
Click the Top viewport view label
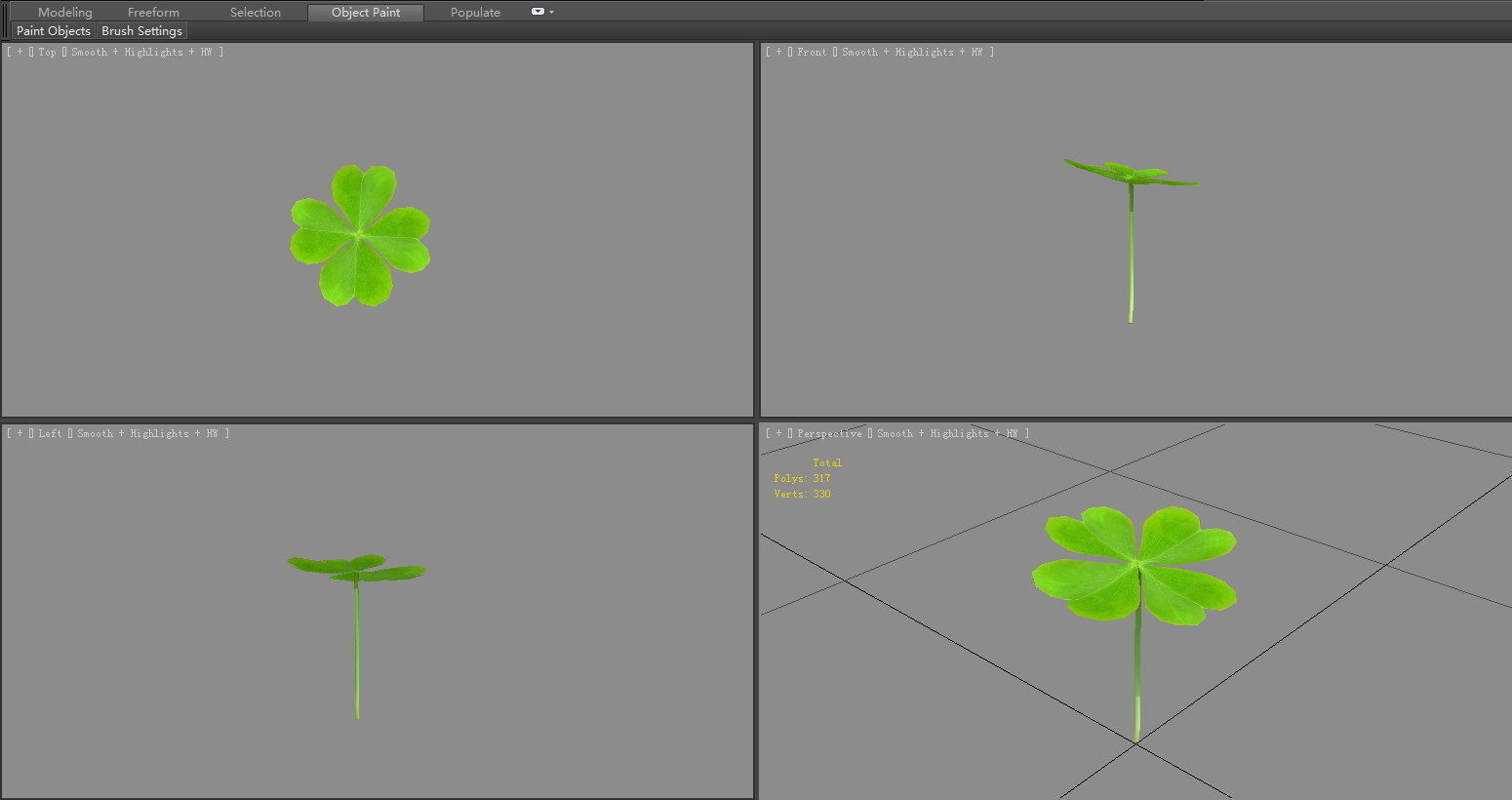pyautogui.click(x=48, y=53)
